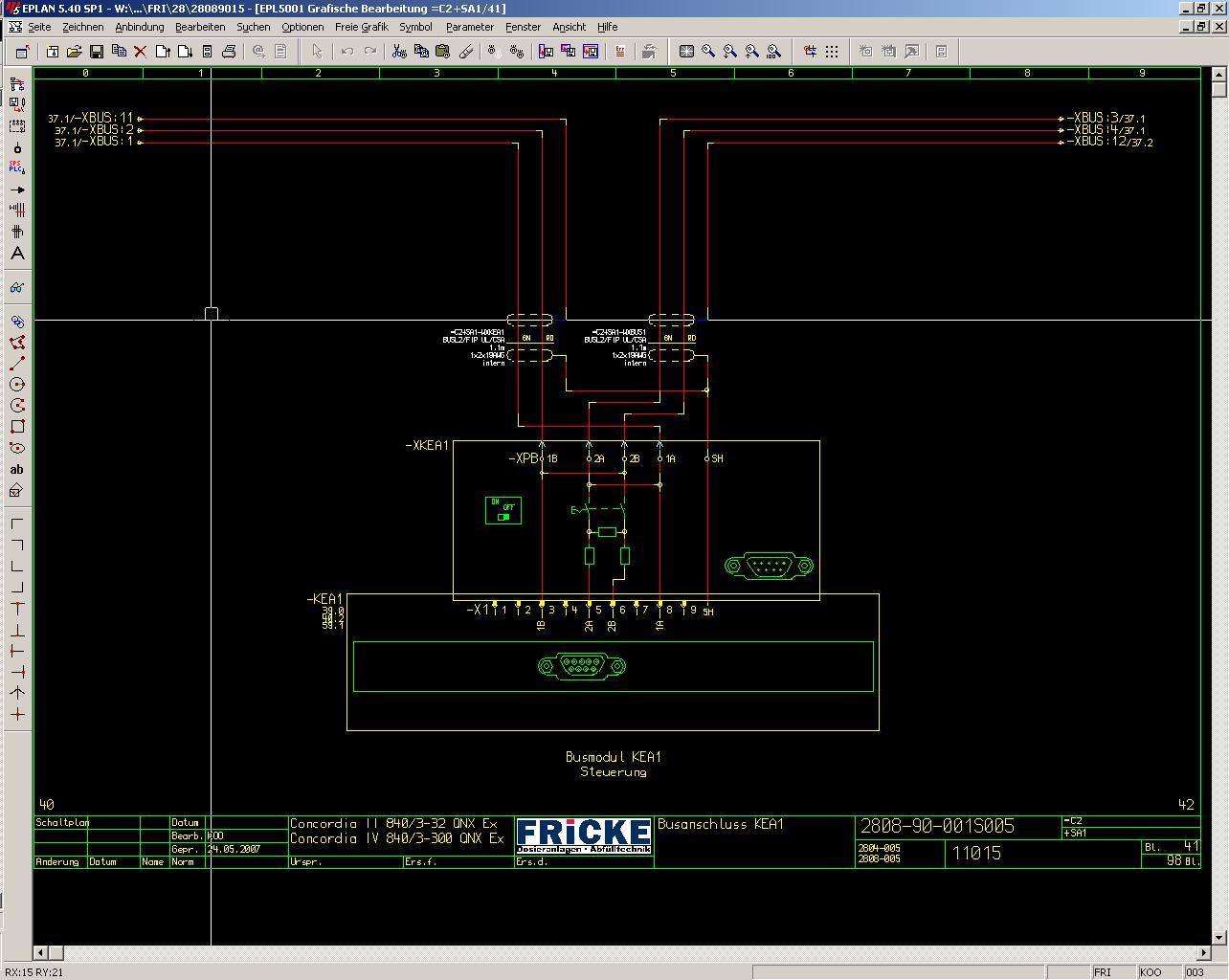Click the floppy disk save icon

(x=97, y=52)
